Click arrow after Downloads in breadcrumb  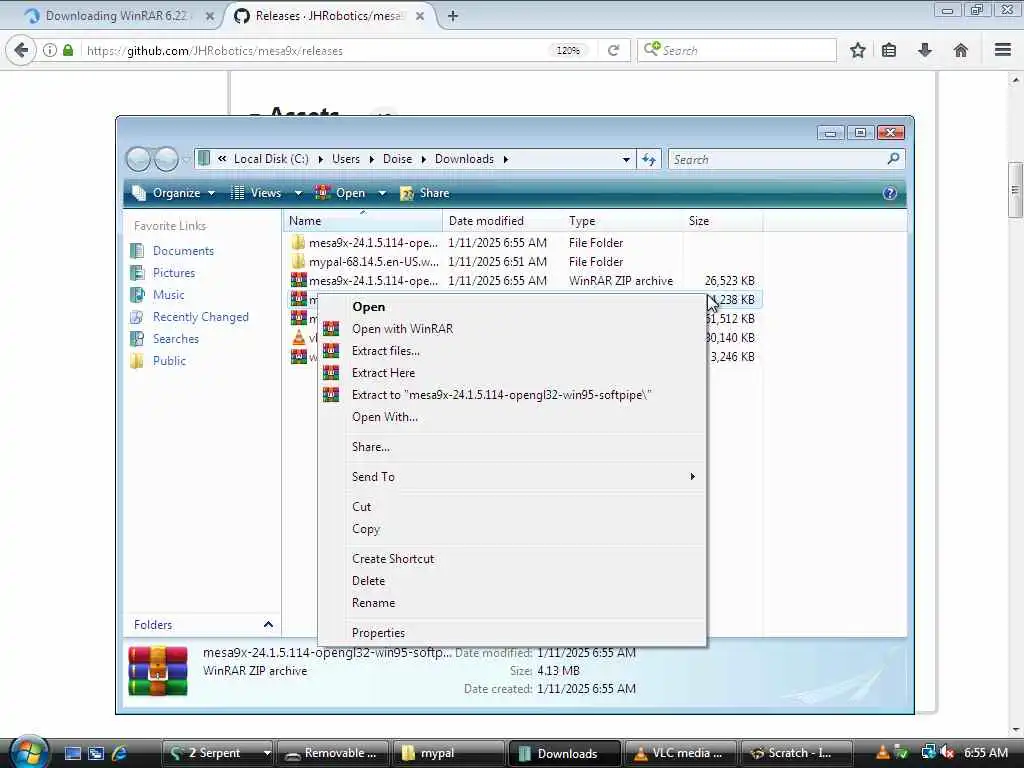click(x=505, y=159)
